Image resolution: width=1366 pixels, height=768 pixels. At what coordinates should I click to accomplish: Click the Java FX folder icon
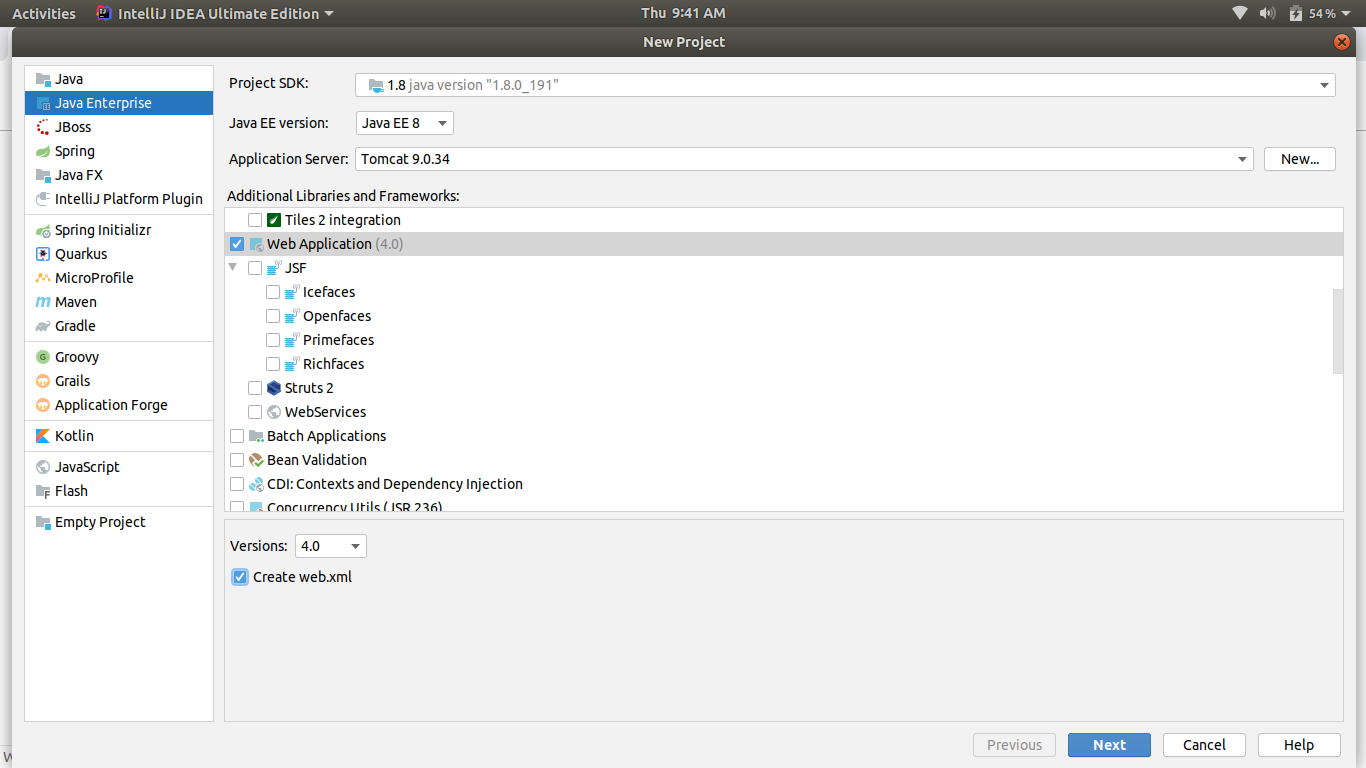click(x=43, y=175)
